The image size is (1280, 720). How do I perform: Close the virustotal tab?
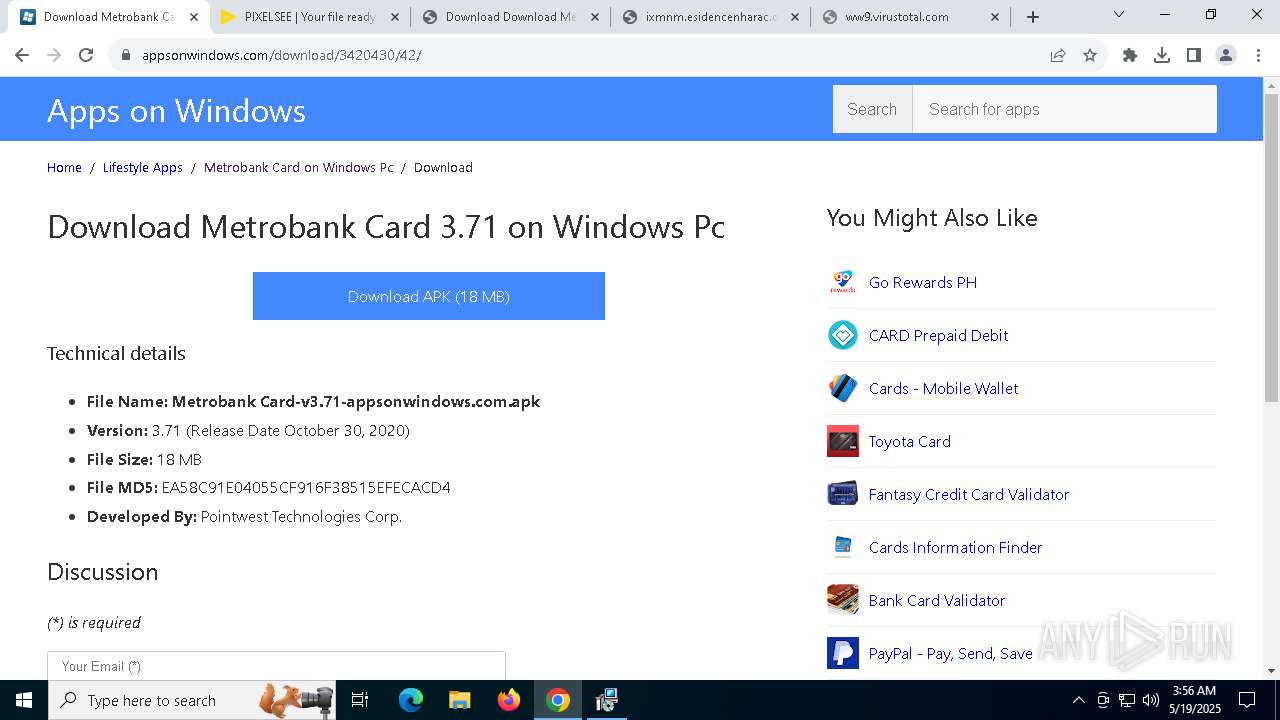click(x=995, y=17)
